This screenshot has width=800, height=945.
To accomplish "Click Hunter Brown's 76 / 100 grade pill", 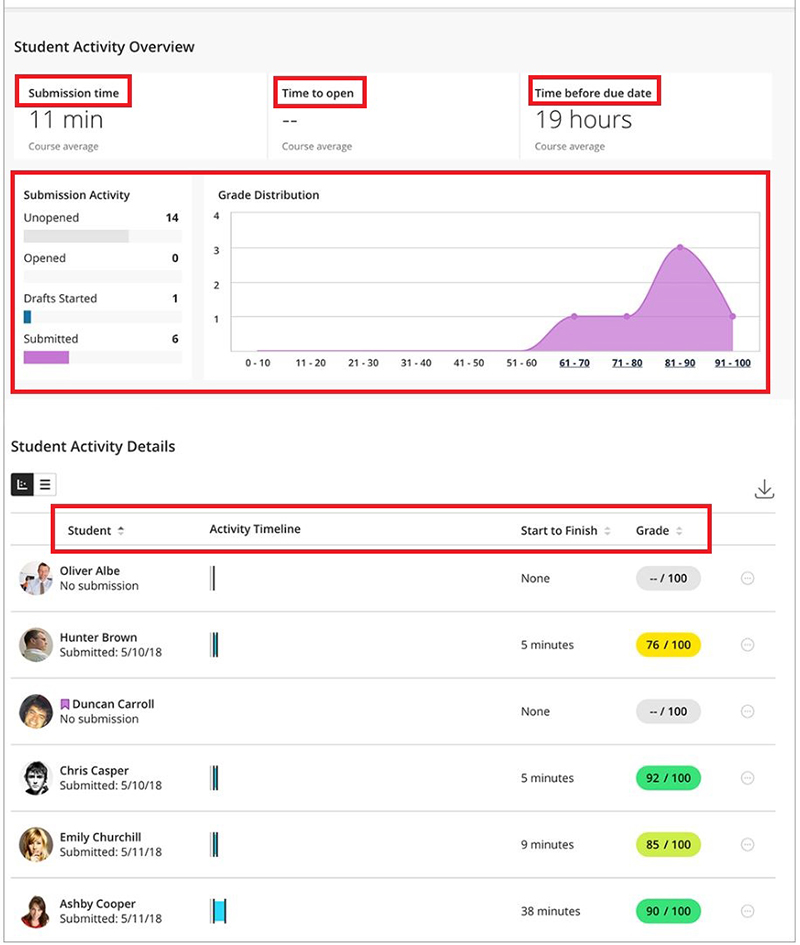I will point(668,645).
